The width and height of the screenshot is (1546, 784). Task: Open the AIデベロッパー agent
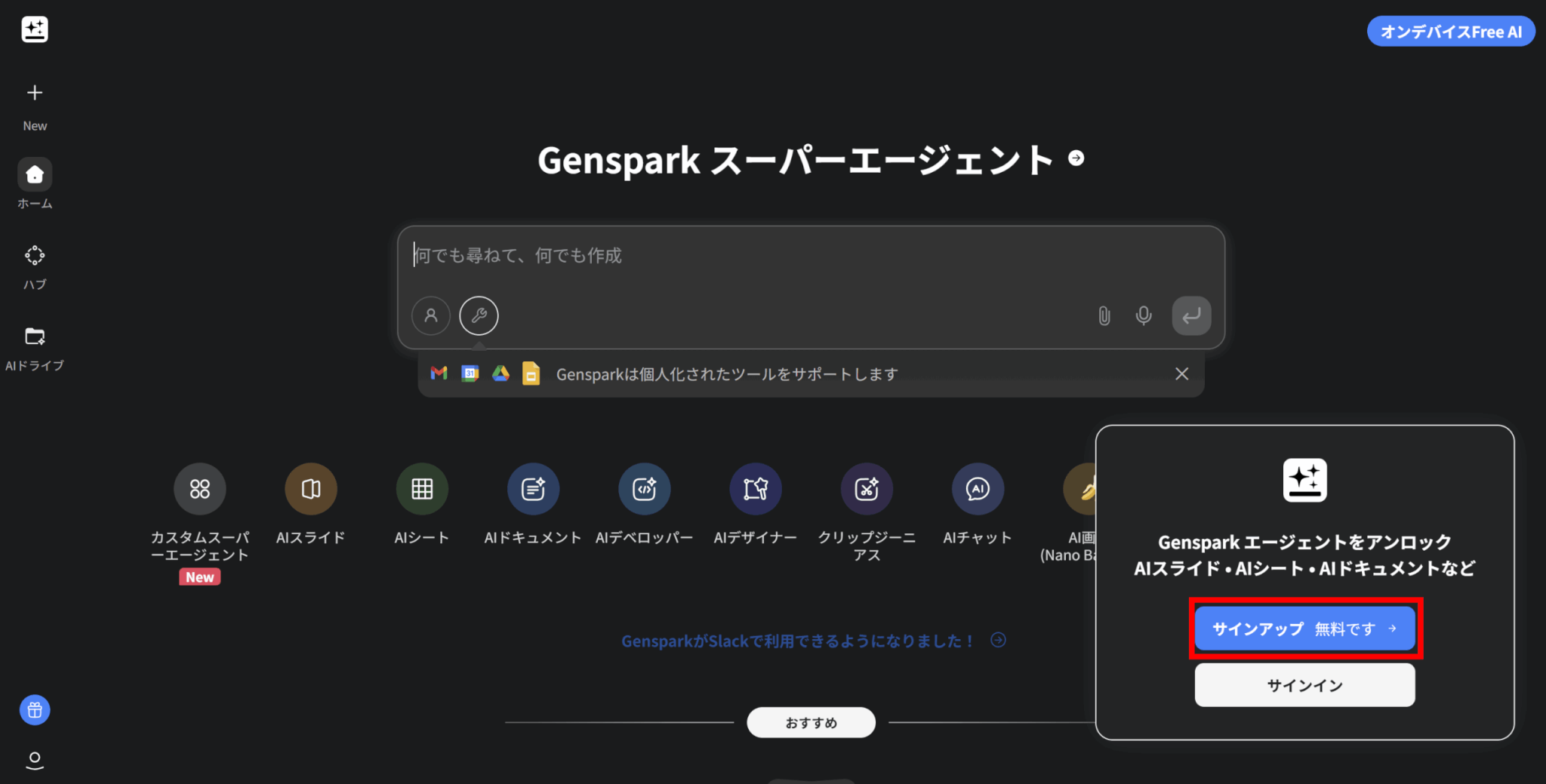pos(645,489)
